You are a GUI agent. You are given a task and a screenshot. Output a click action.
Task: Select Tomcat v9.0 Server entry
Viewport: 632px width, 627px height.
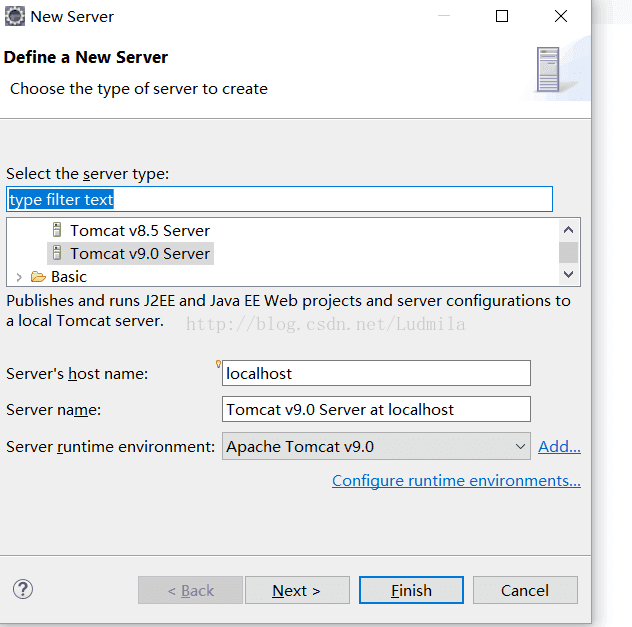pyautogui.click(x=140, y=253)
